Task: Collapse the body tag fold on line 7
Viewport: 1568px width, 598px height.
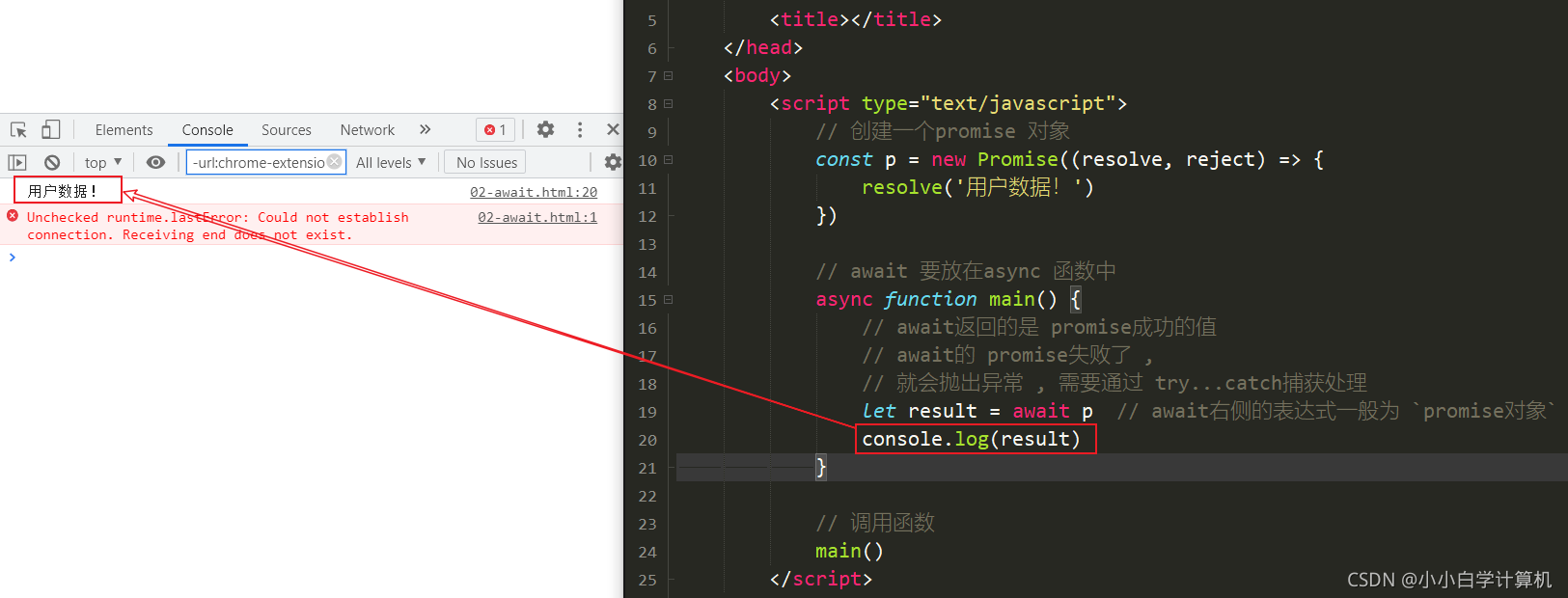Action: pos(668,75)
